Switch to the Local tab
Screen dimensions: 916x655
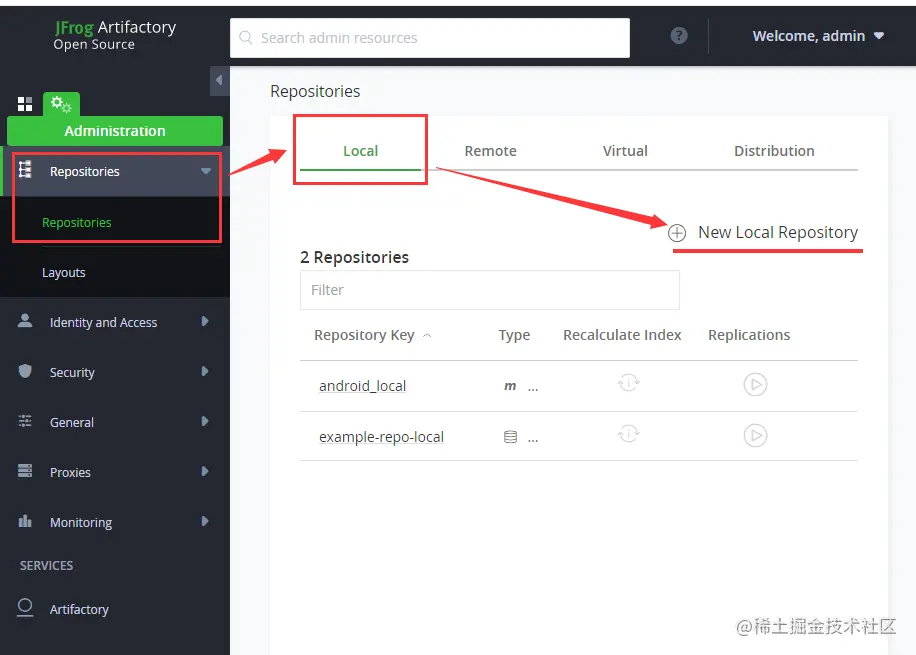[x=360, y=151]
